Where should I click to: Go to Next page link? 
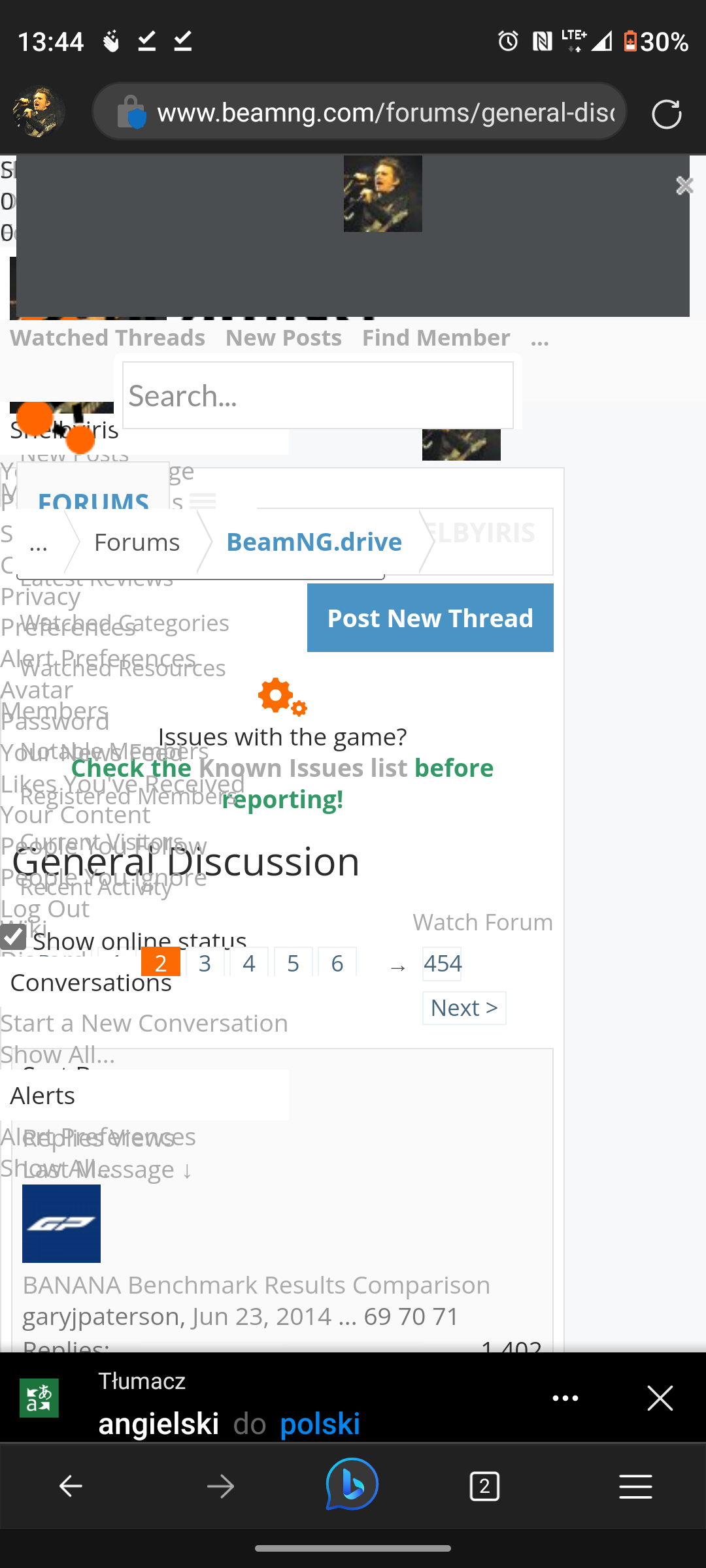[x=464, y=1008]
